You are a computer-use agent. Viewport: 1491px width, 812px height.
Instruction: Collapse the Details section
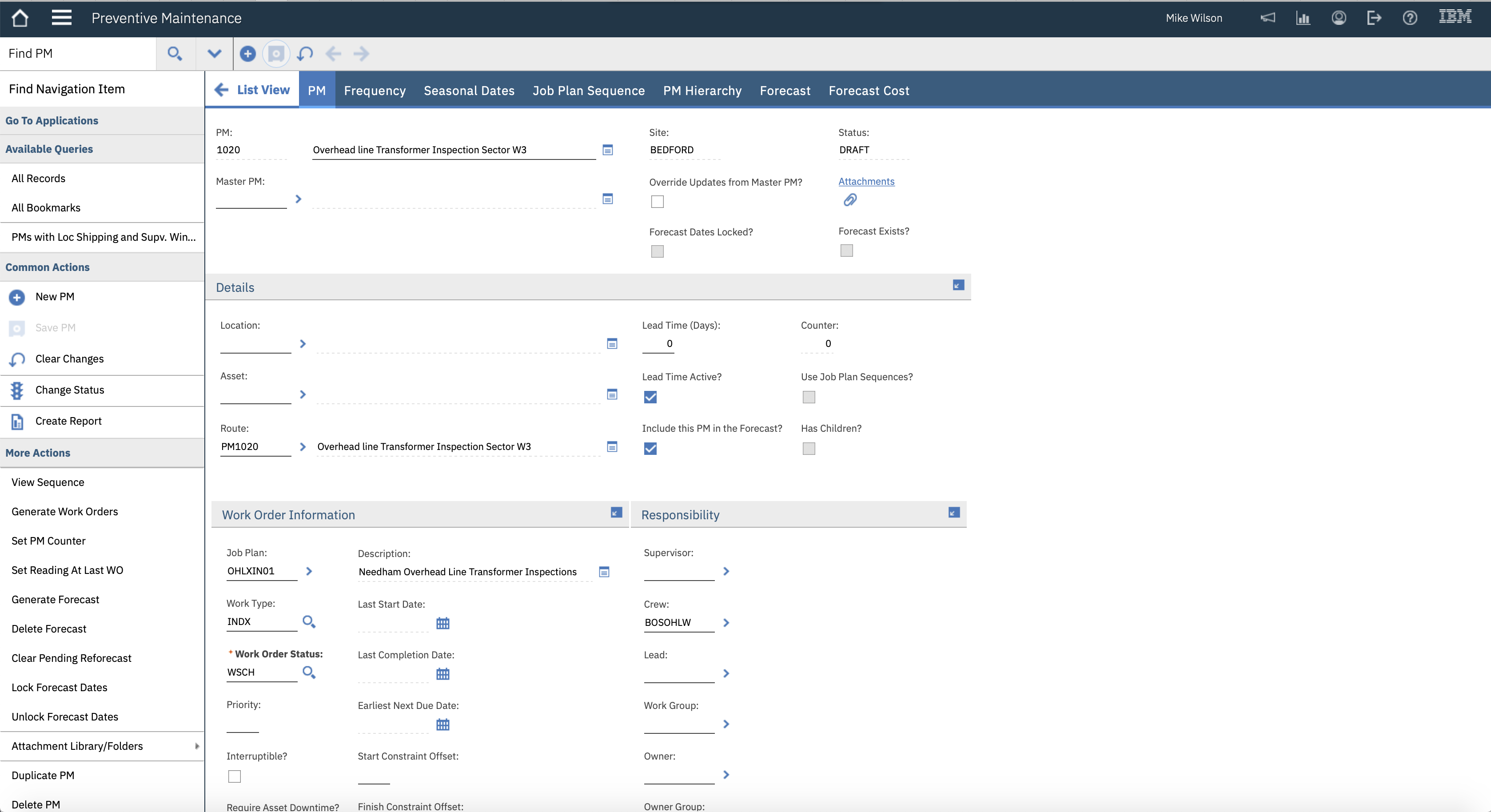958,285
